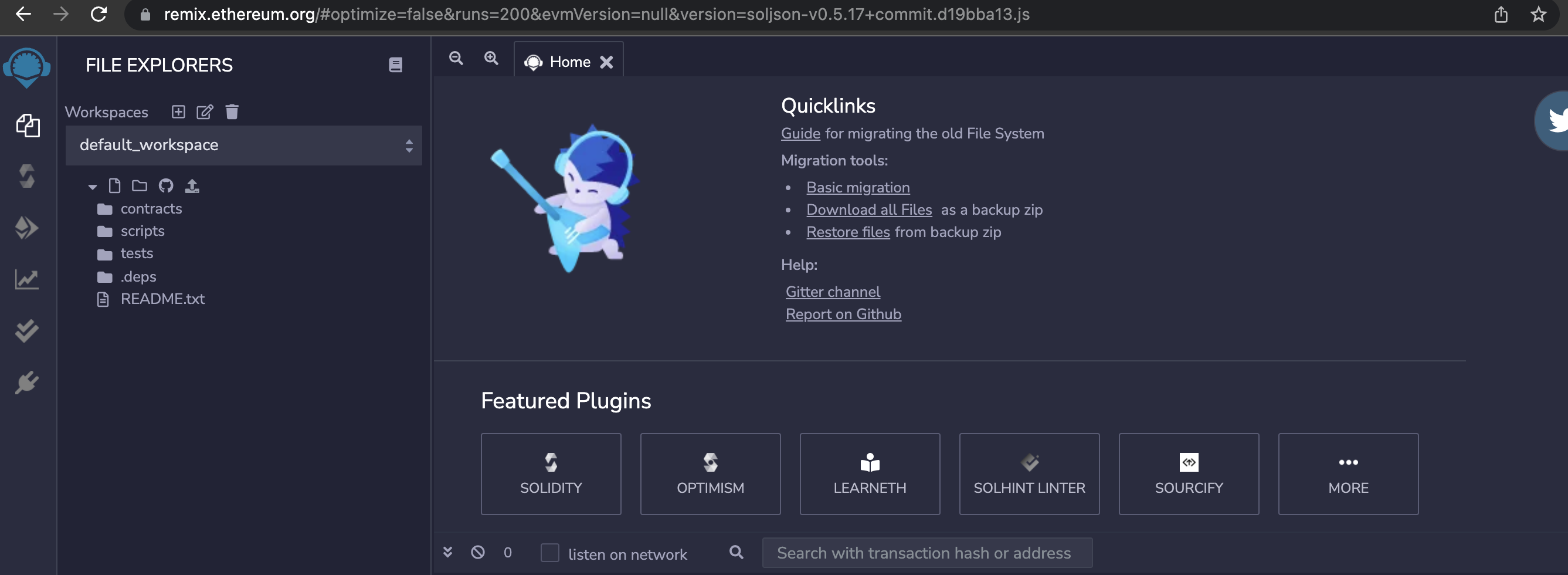1568x575 pixels.
Task: Activate the SOLHINT LINTER plugin
Action: (1029, 474)
